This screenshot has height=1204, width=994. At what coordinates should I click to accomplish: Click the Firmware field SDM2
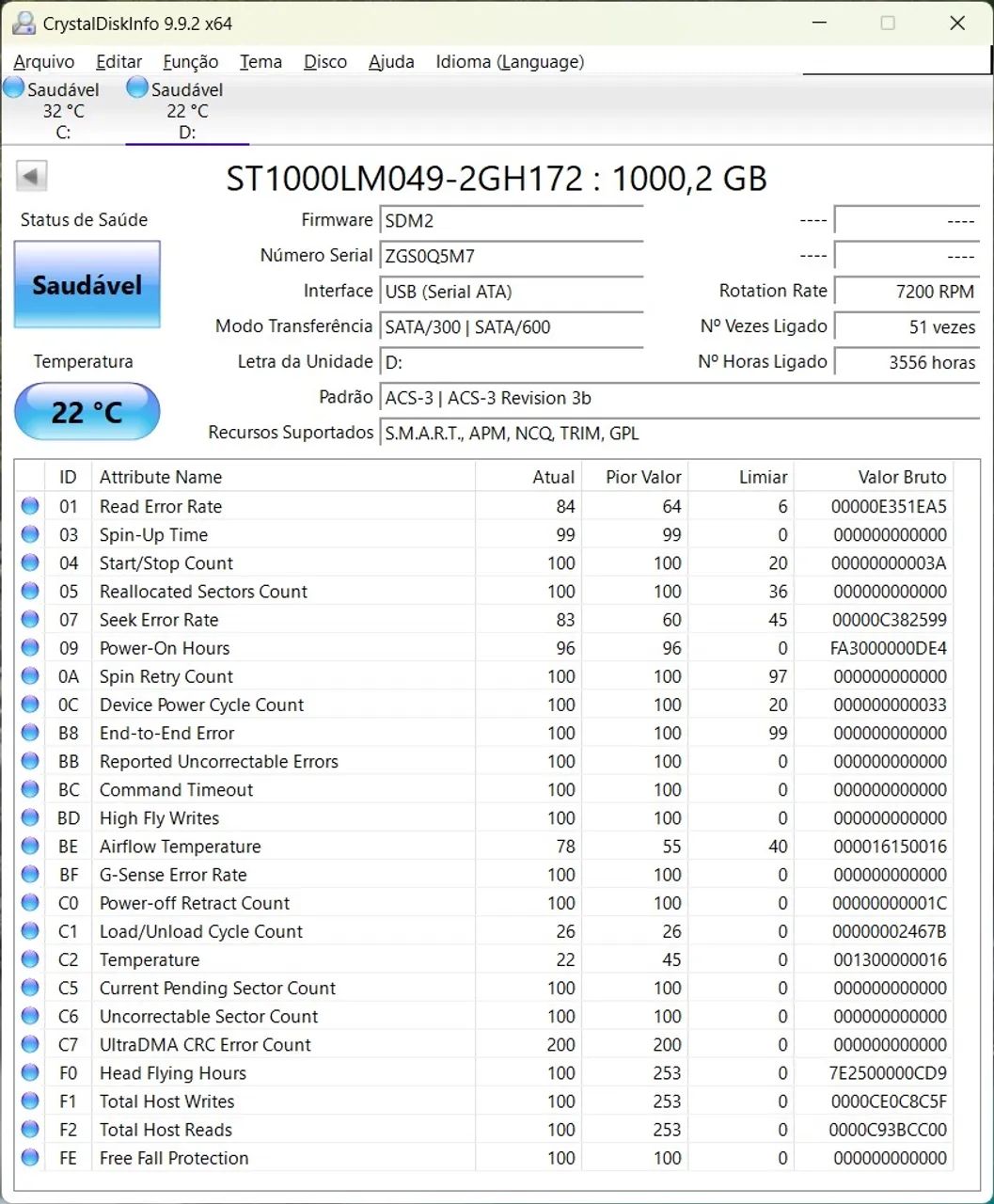click(x=512, y=221)
